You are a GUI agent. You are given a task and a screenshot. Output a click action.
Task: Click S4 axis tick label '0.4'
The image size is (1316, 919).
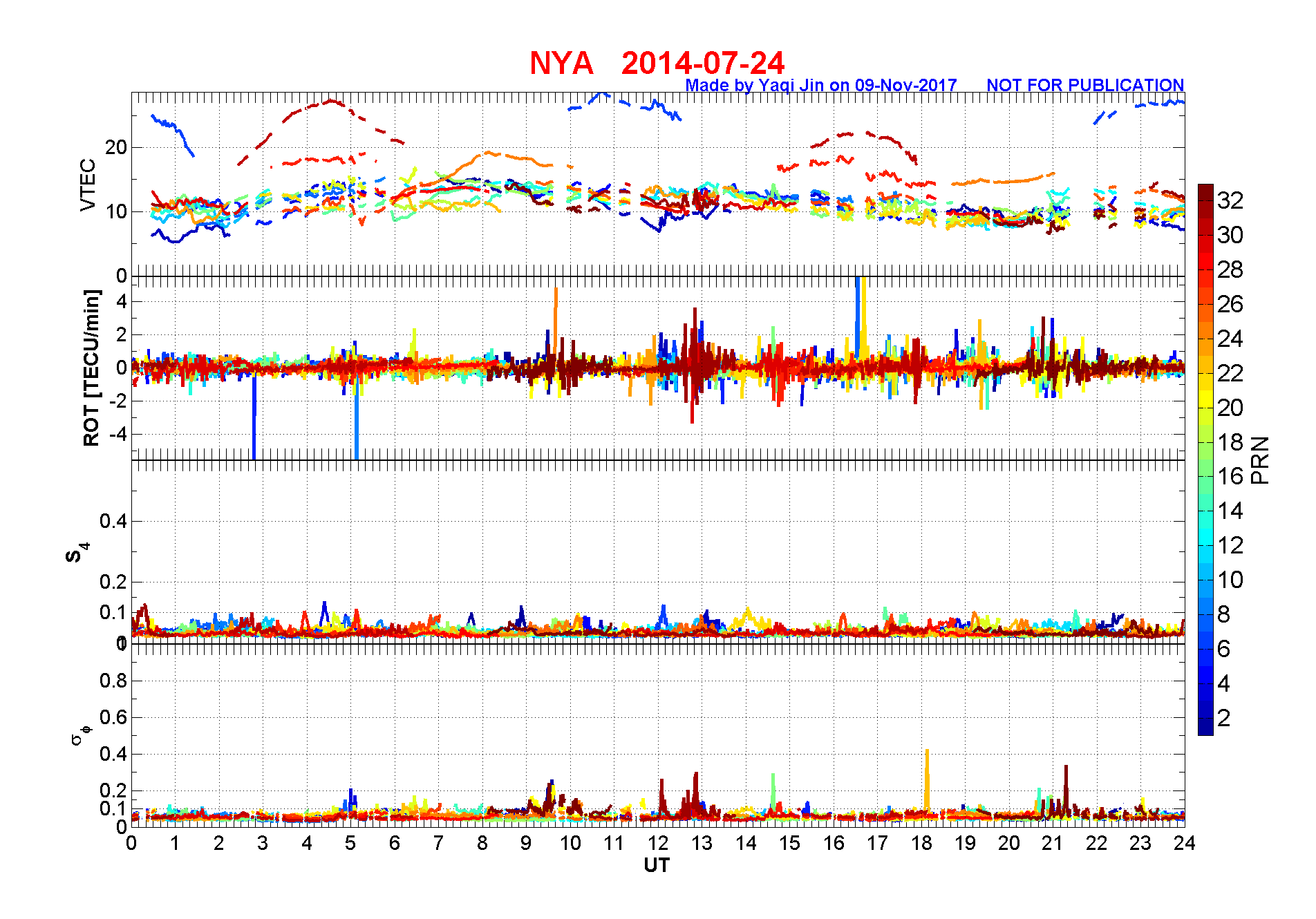[x=113, y=522]
